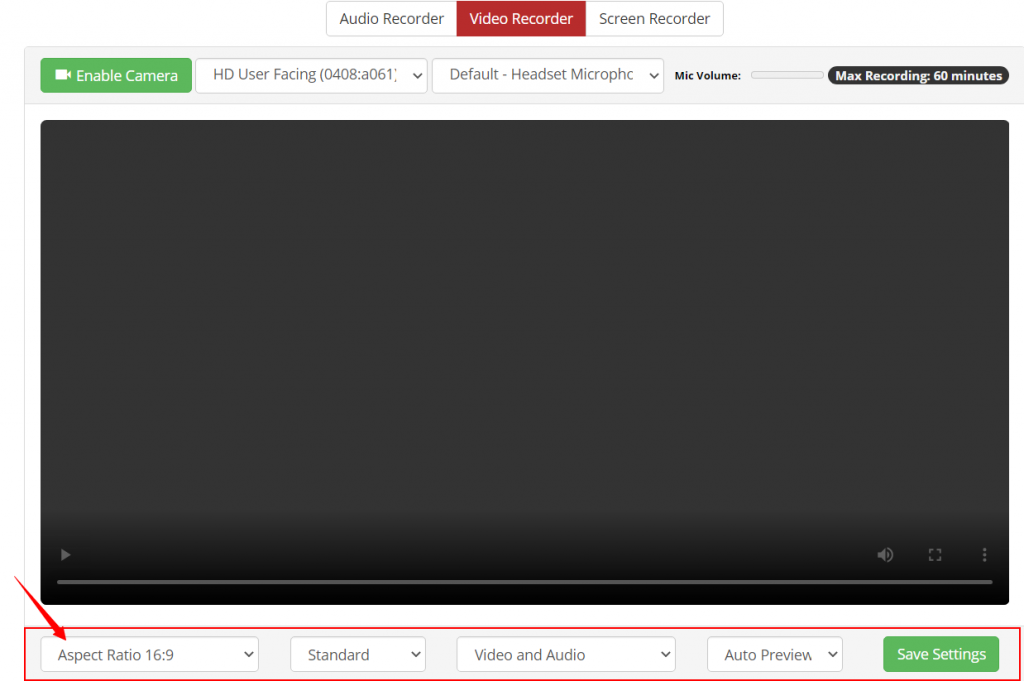Click the Mic Volume label
The height and width of the screenshot is (681, 1024).
[x=707, y=76]
